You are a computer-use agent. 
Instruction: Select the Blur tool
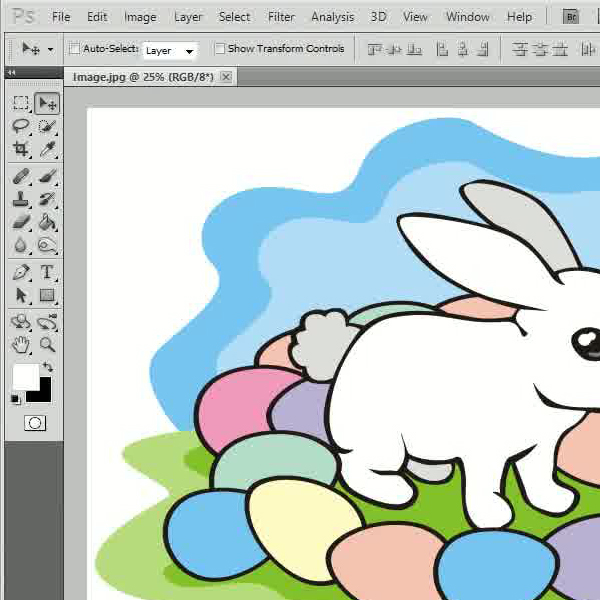(21, 245)
